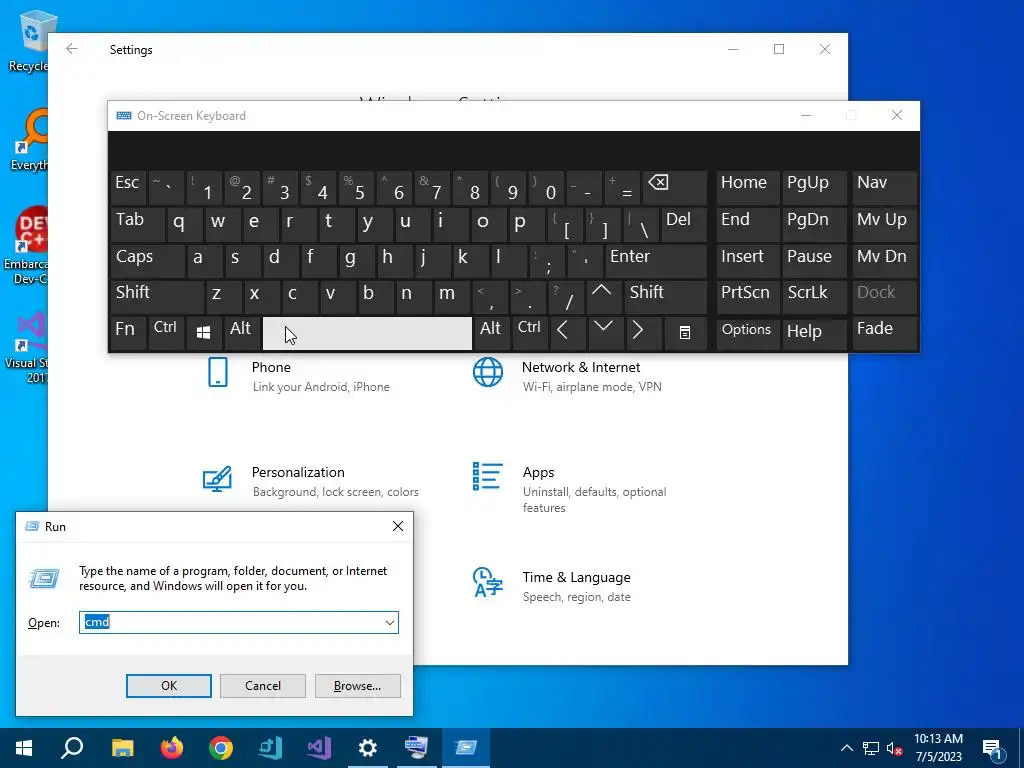Click Browse... in the Run dialog
This screenshot has height=768, width=1024.
coord(357,686)
